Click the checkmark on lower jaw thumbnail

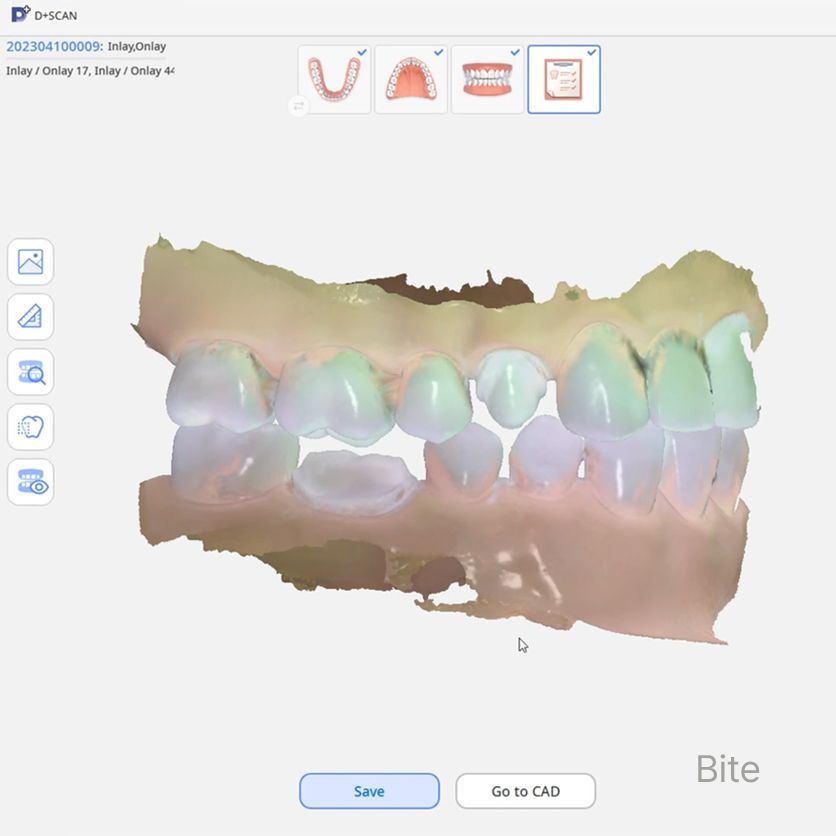tap(362, 53)
